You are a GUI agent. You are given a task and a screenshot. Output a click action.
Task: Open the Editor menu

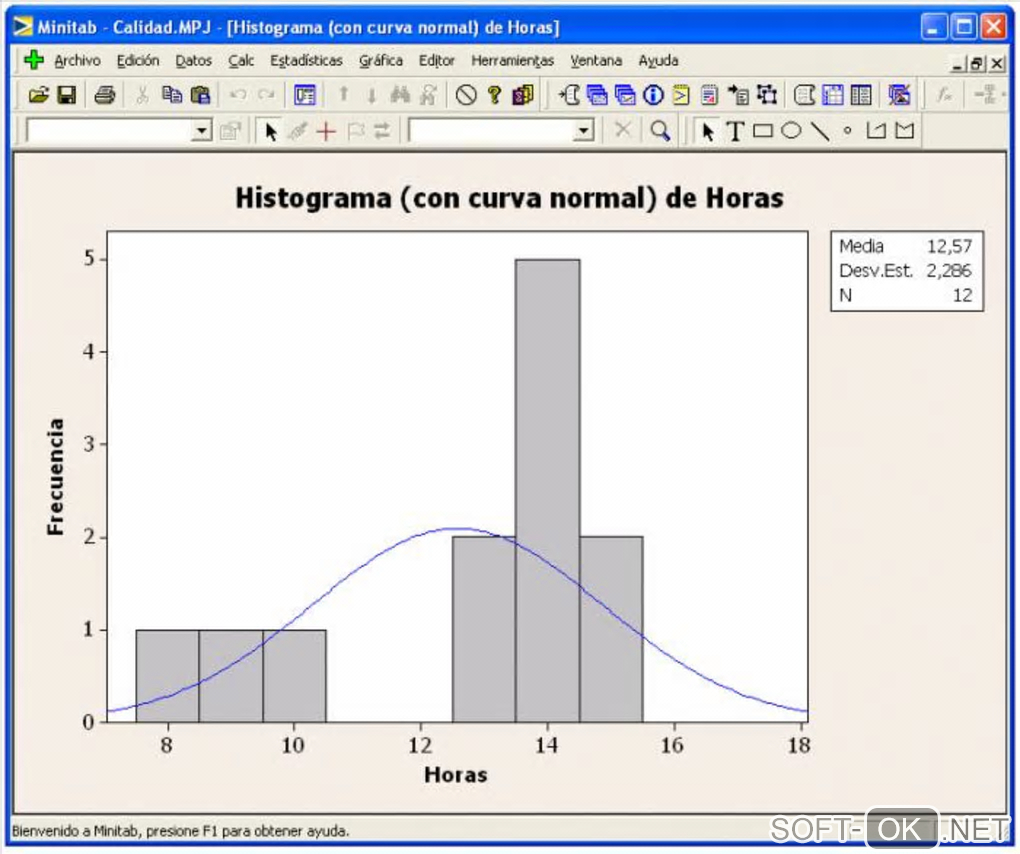coord(436,60)
